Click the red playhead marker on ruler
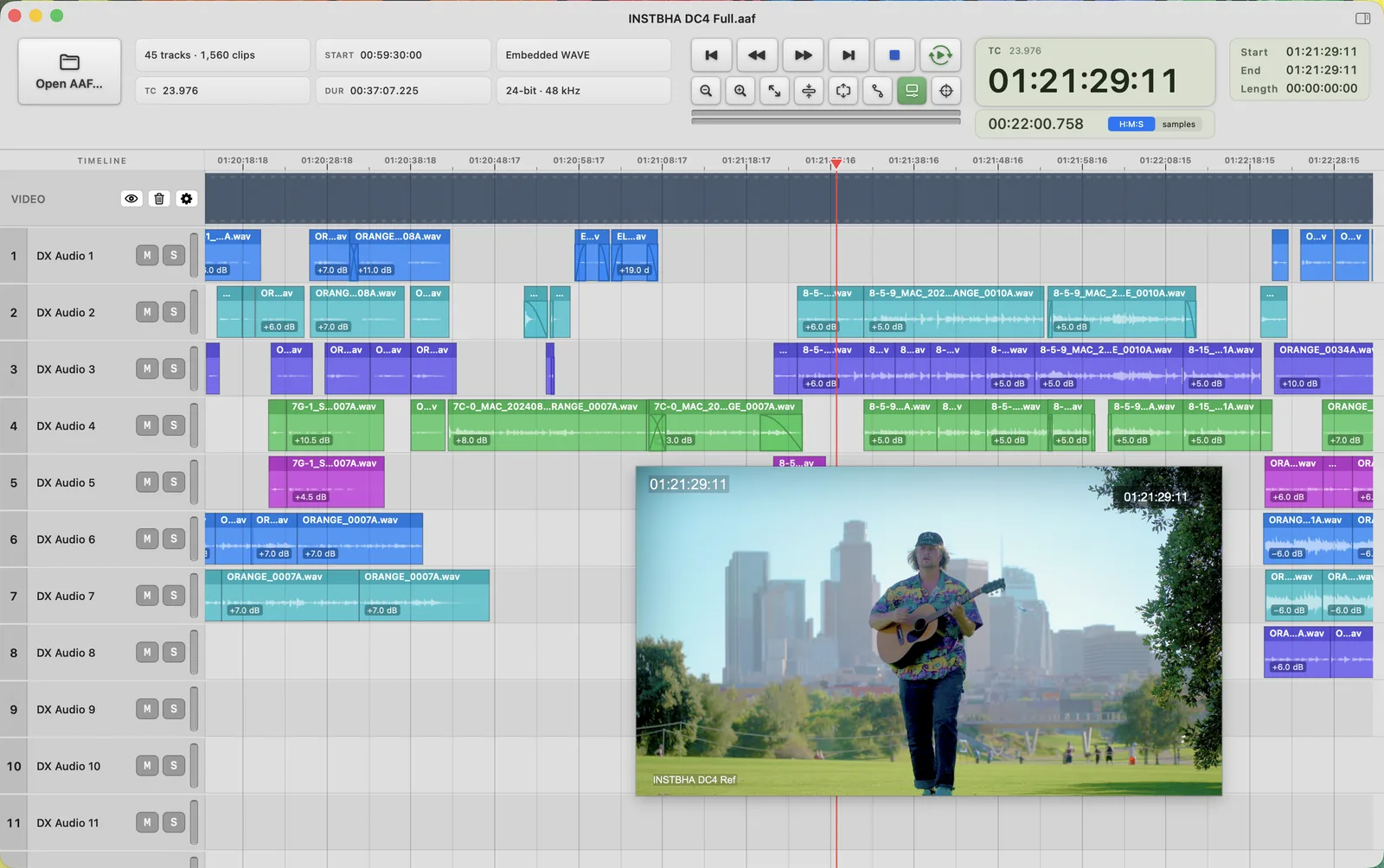1384x868 pixels. [836, 163]
